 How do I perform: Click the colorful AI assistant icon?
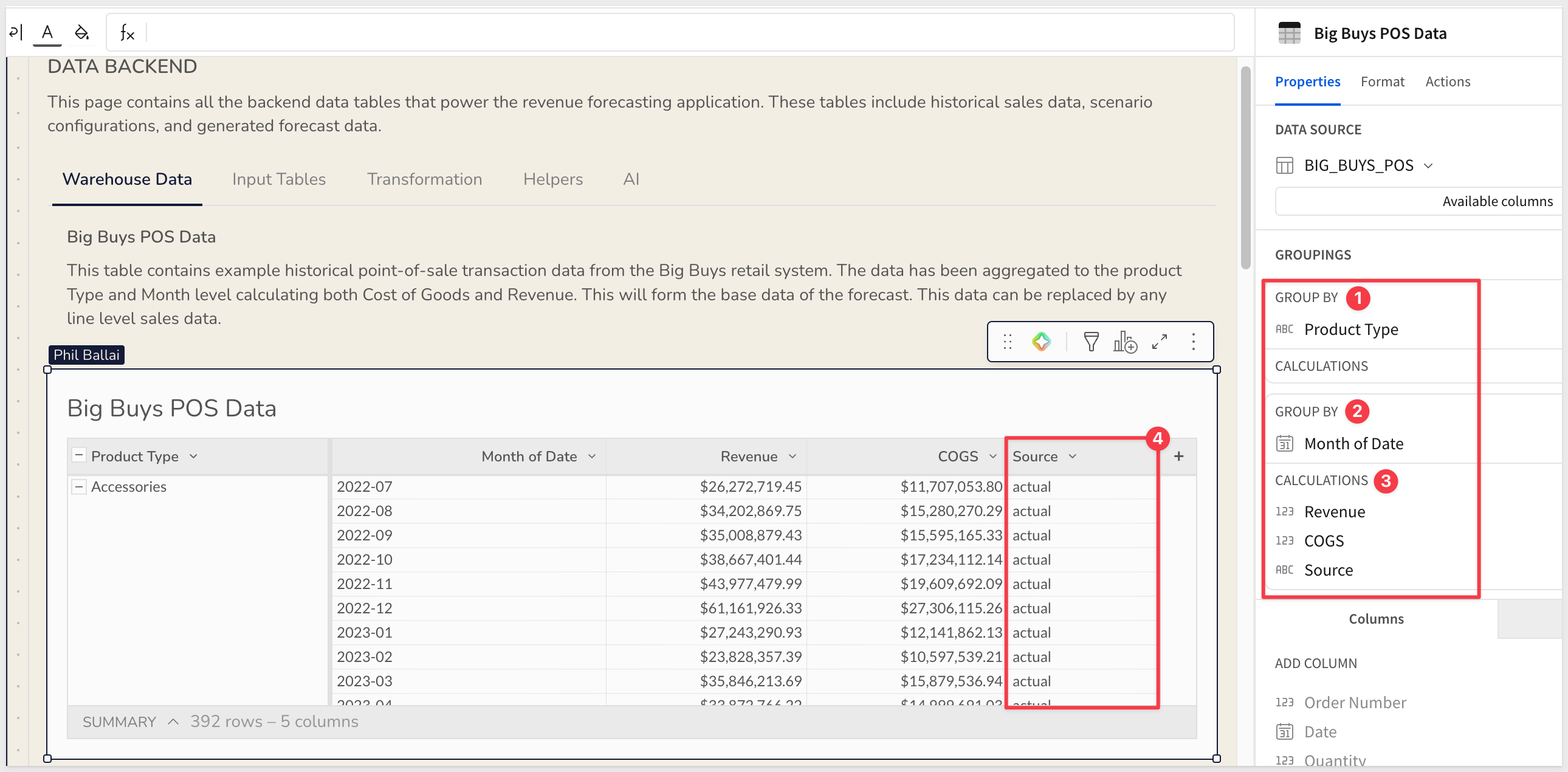tap(1041, 342)
